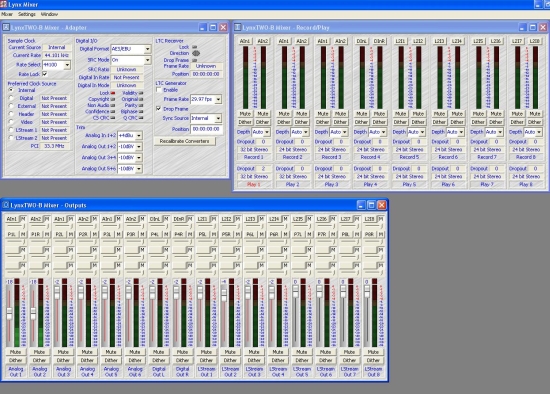
Task: Click the Record/Play window system icon
Action: click(x=238, y=27)
